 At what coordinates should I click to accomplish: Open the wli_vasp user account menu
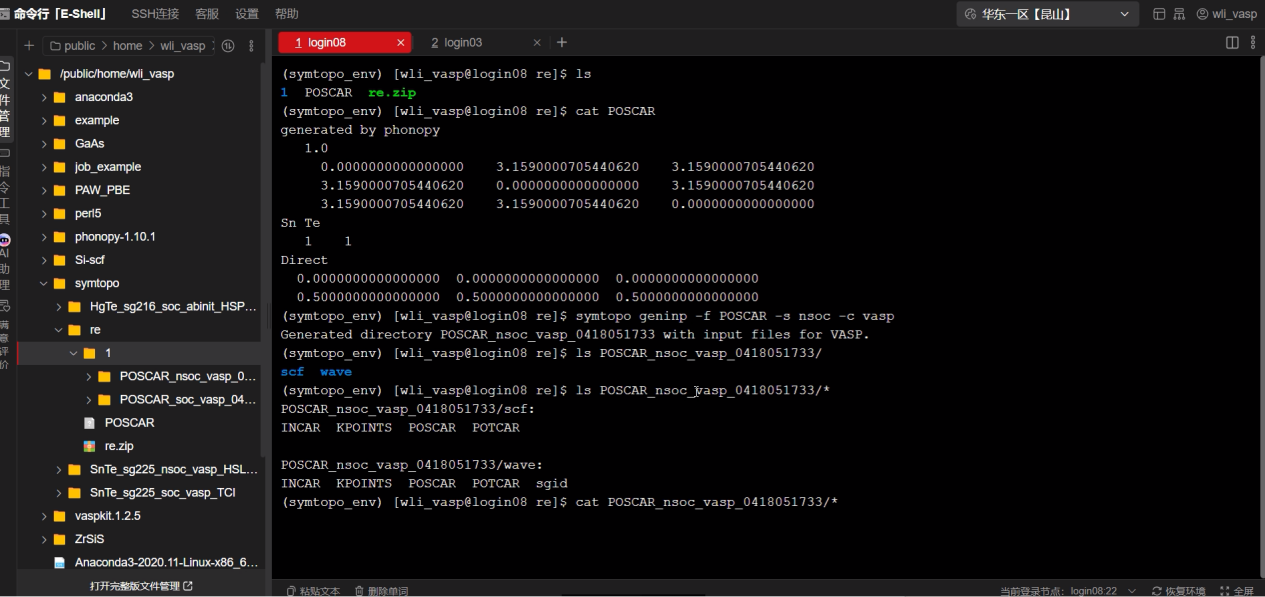[x=1227, y=14]
